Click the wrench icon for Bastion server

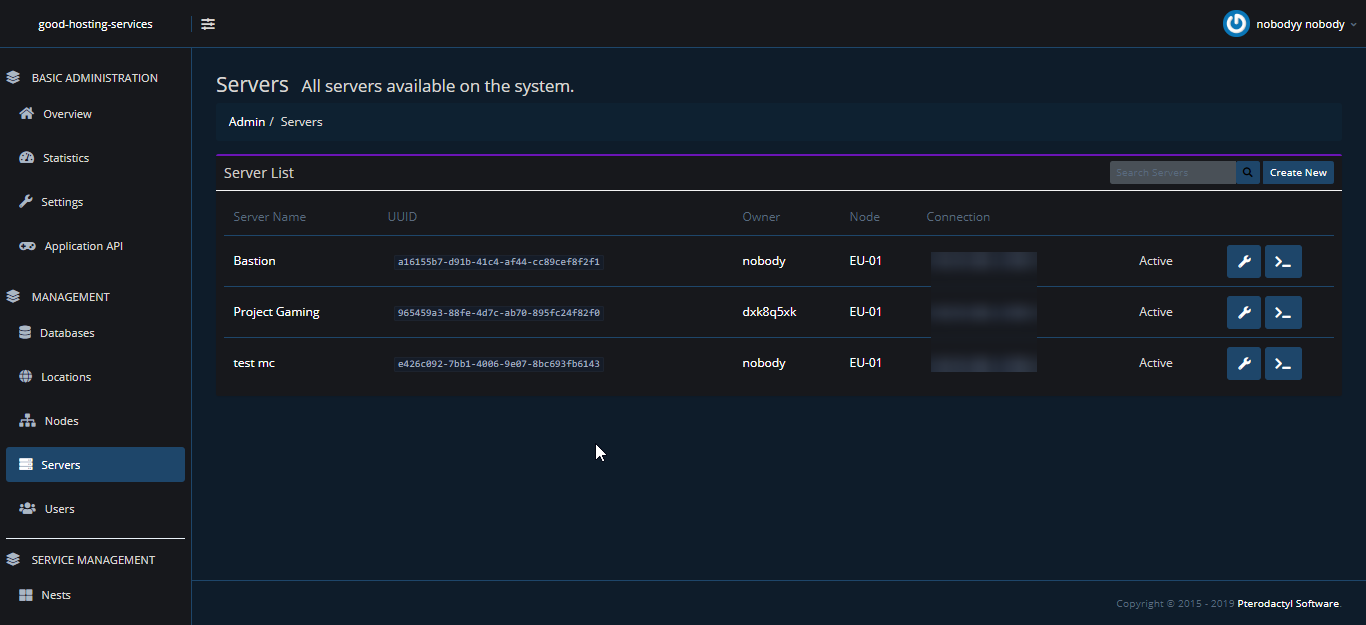point(1244,262)
